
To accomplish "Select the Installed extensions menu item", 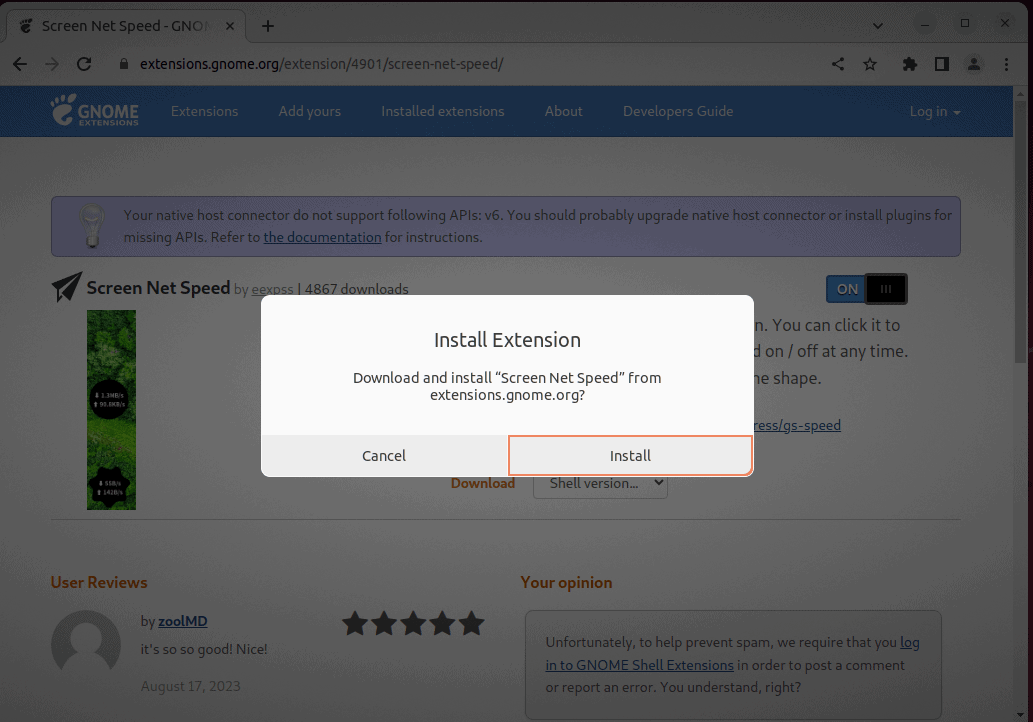I will point(442,111).
